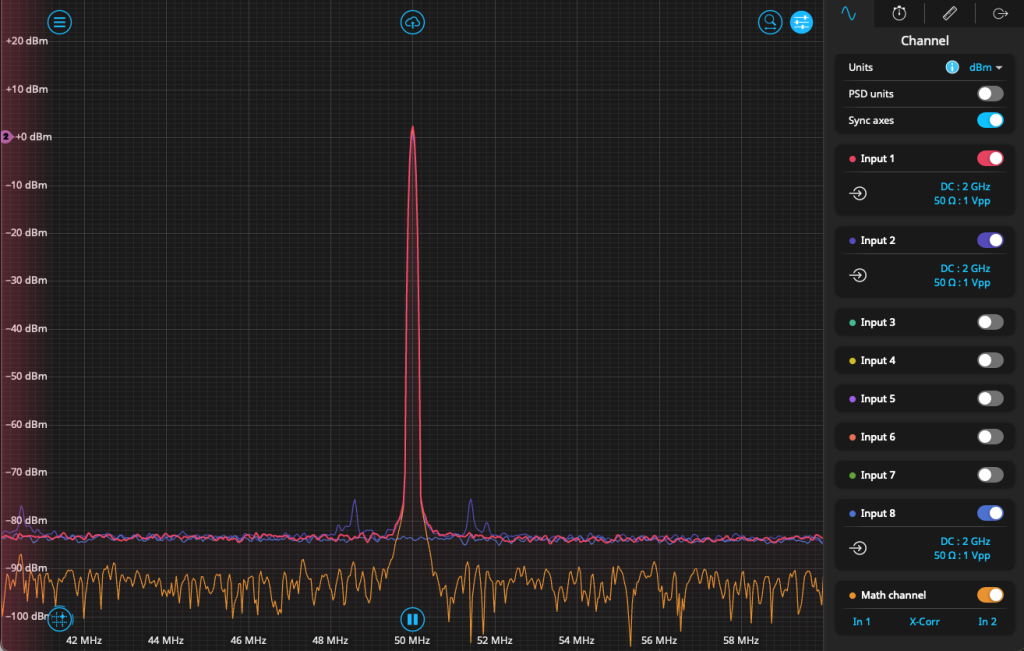This screenshot has height=651, width=1024.
Task: Click the Units info icon
Action: (951, 67)
